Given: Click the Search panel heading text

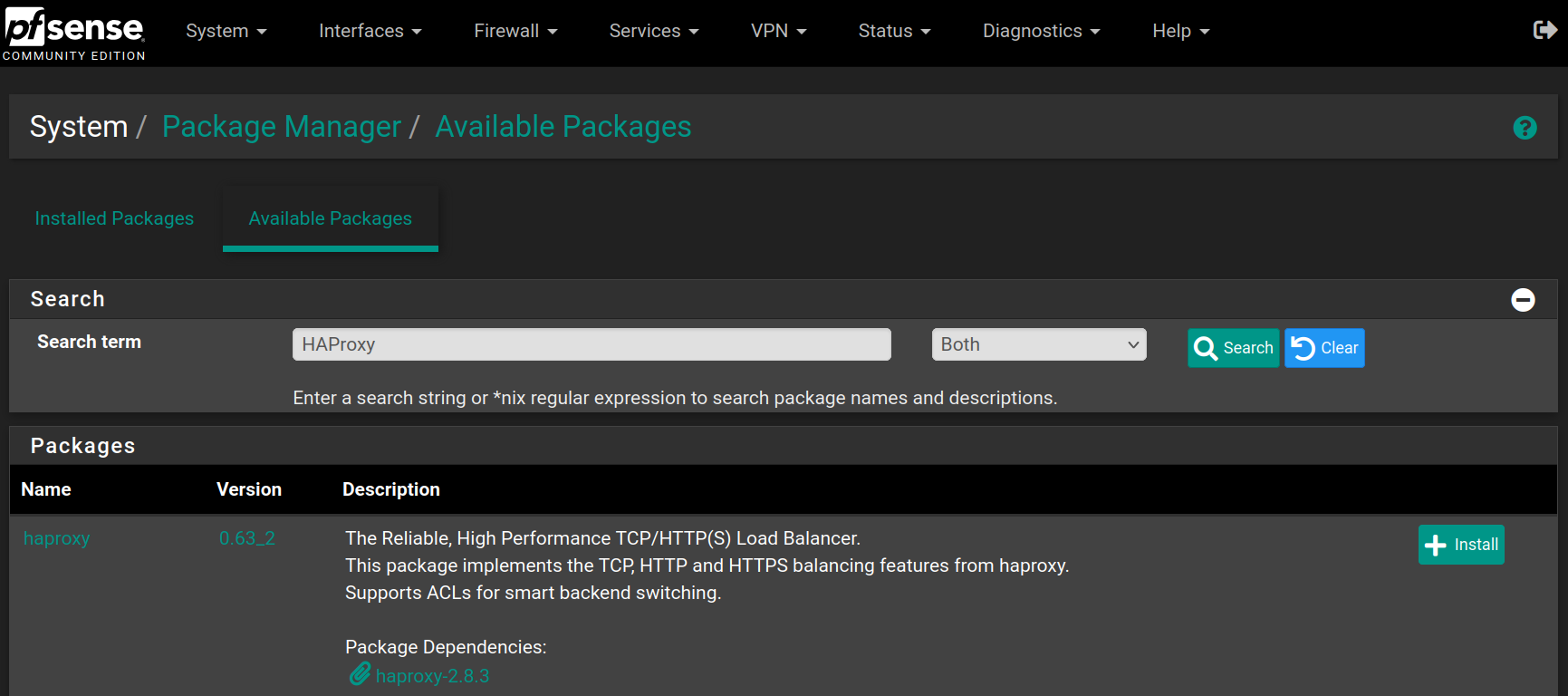Looking at the screenshot, I should (68, 299).
